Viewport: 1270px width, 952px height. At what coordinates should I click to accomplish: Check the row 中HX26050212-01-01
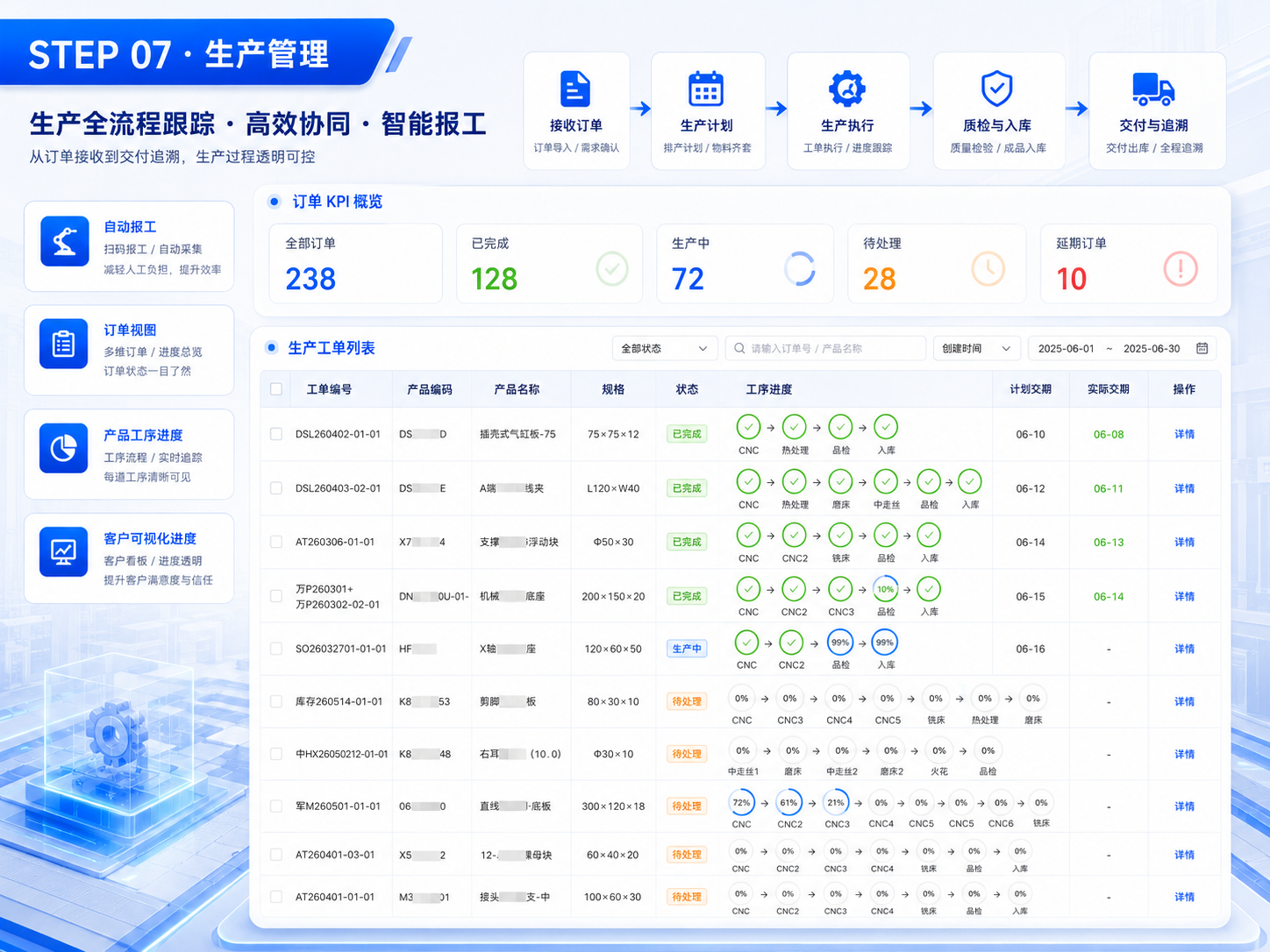276,754
